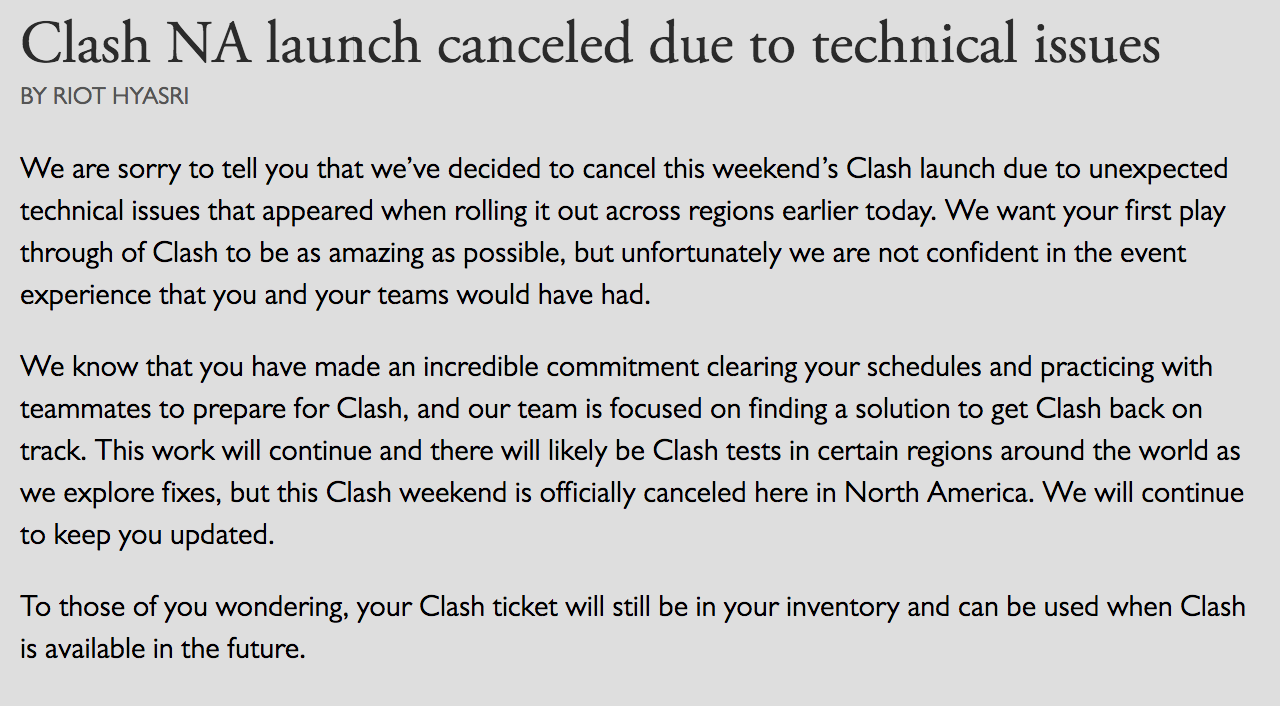Open the "BY RIOT HYASRI" author byline
1280x706 pixels.
(105, 97)
